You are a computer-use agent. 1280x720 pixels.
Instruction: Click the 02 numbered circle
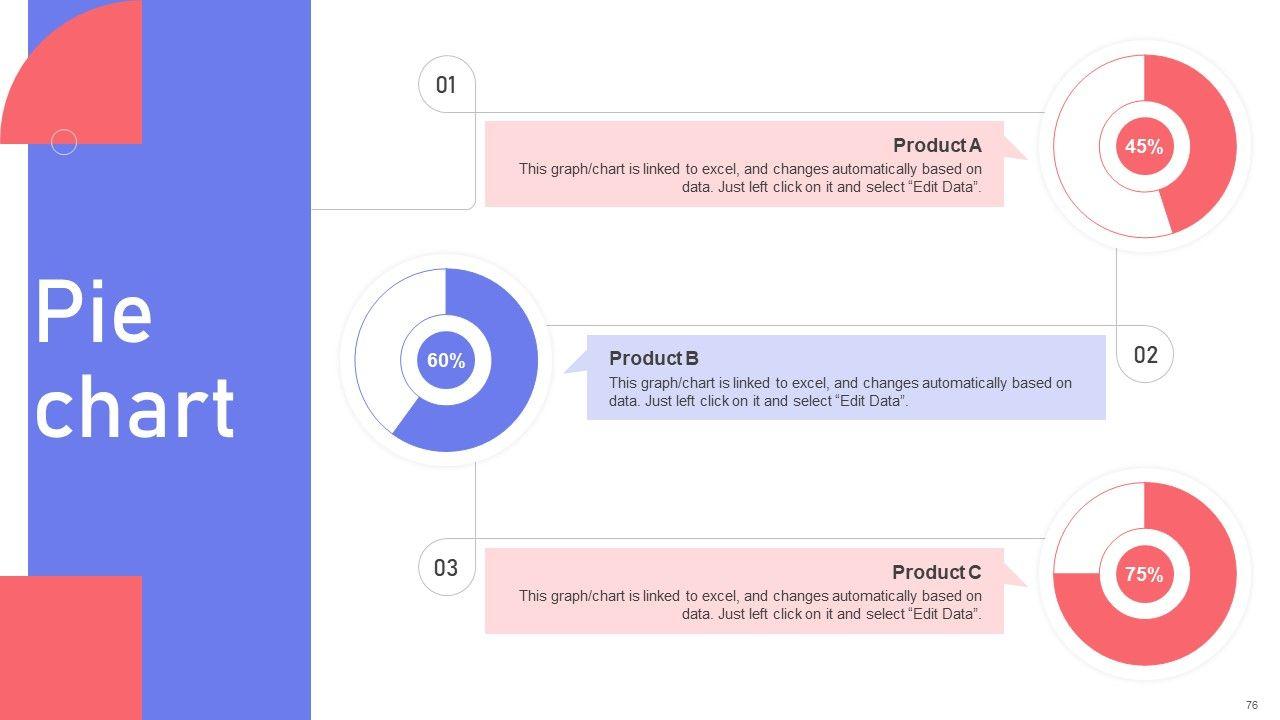point(1145,355)
